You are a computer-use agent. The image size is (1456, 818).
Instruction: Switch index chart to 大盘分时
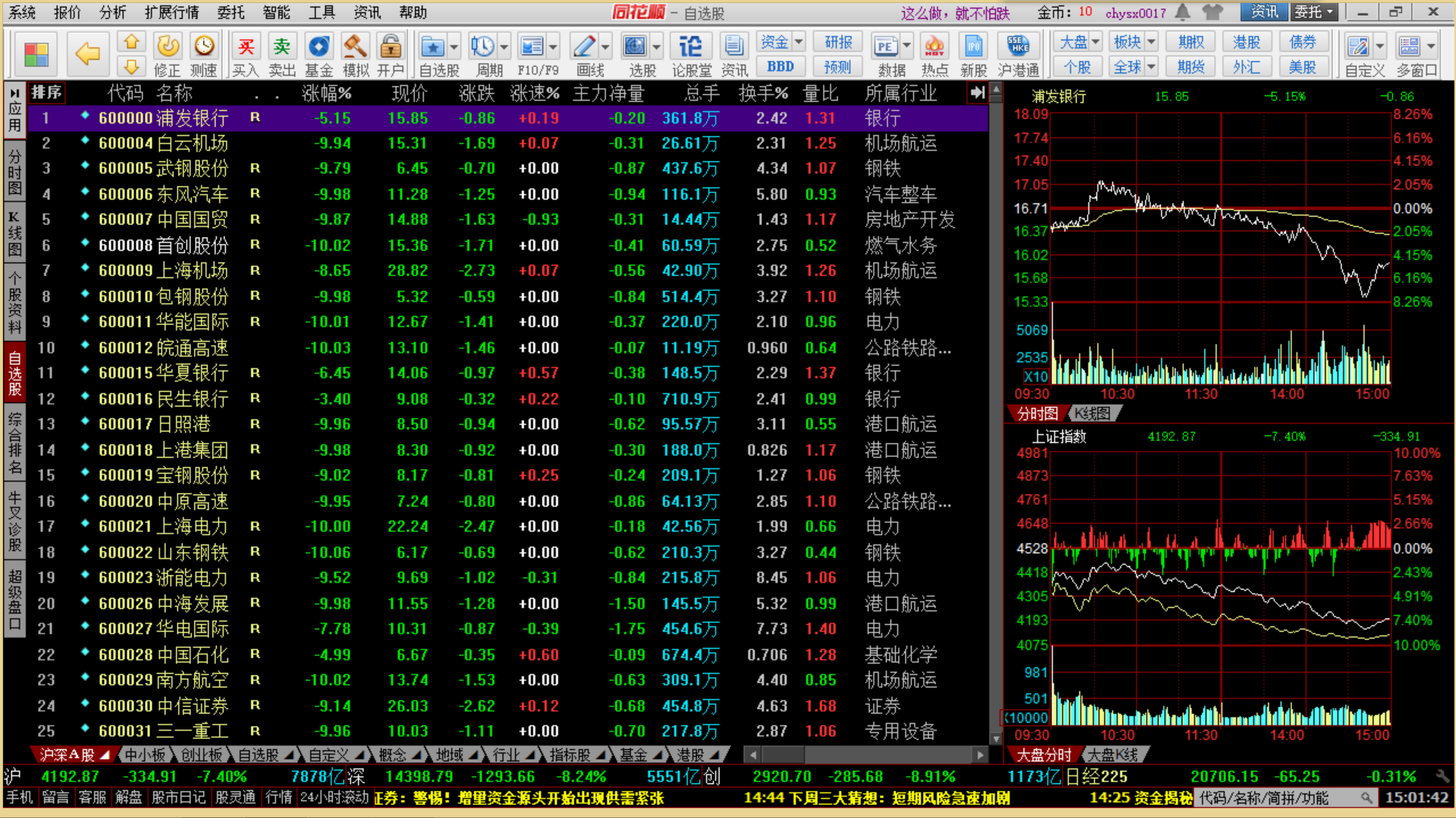pos(1043,755)
